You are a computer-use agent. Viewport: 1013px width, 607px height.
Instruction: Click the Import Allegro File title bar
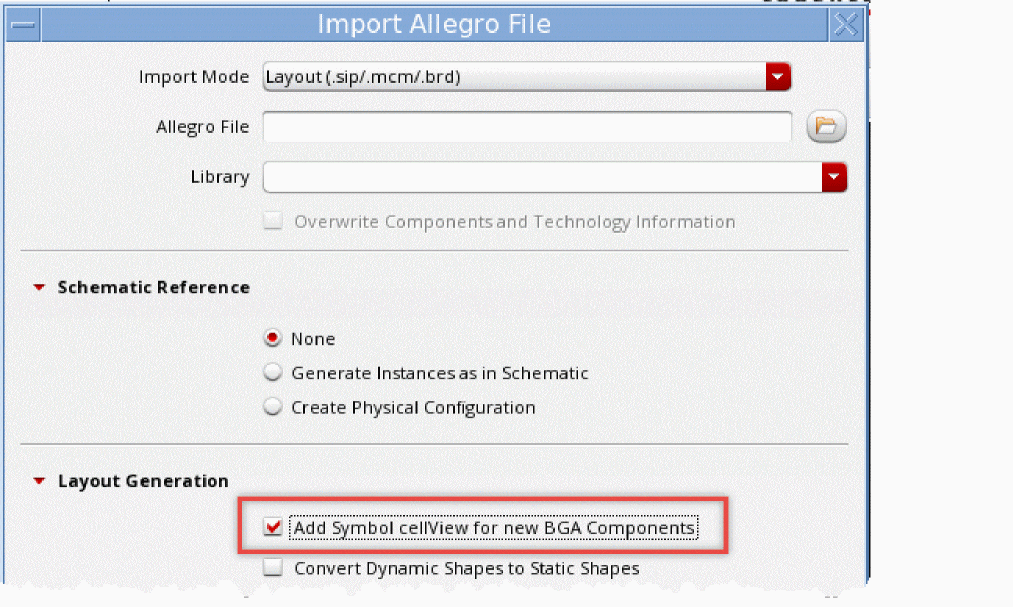(x=434, y=24)
